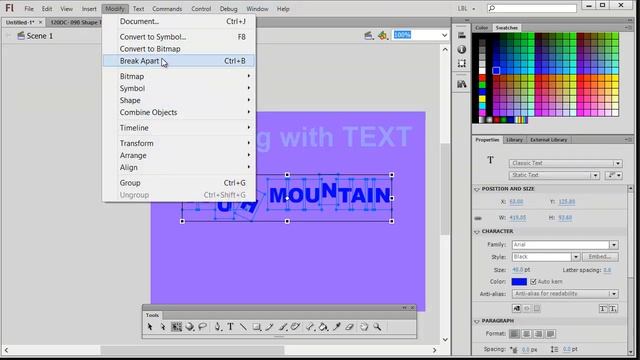Viewport: 640px width, 360px height.
Task: Open the Info panel icon
Action: pos(462,49)
